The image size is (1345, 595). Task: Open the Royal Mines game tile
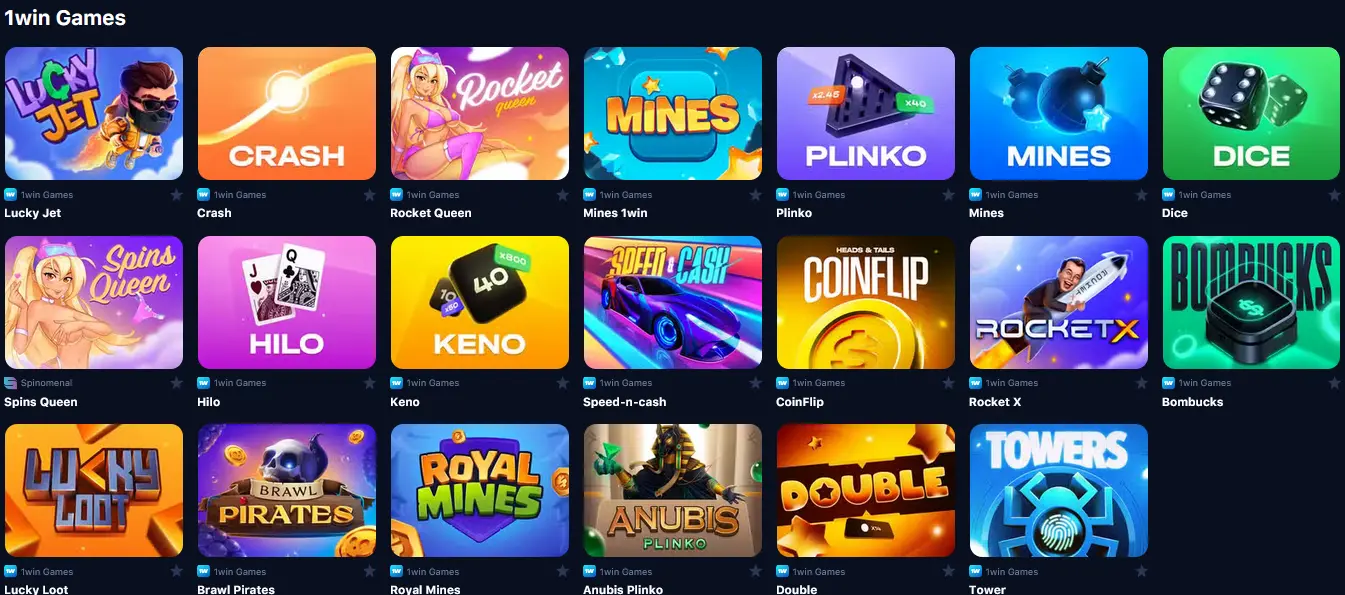pos(480,490)
